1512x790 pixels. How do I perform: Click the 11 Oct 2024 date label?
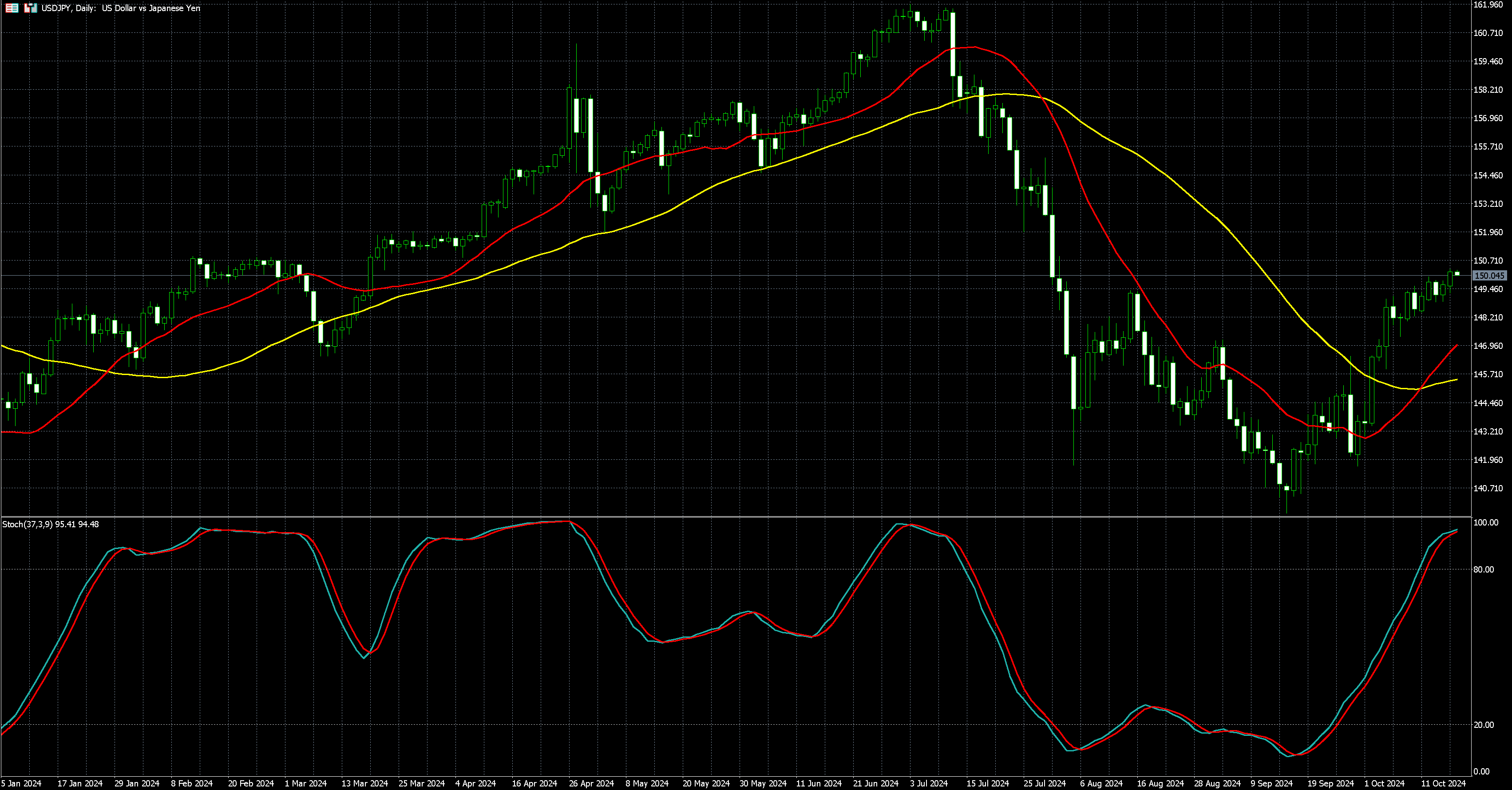pyautogui.click(x=1443, y=783)
